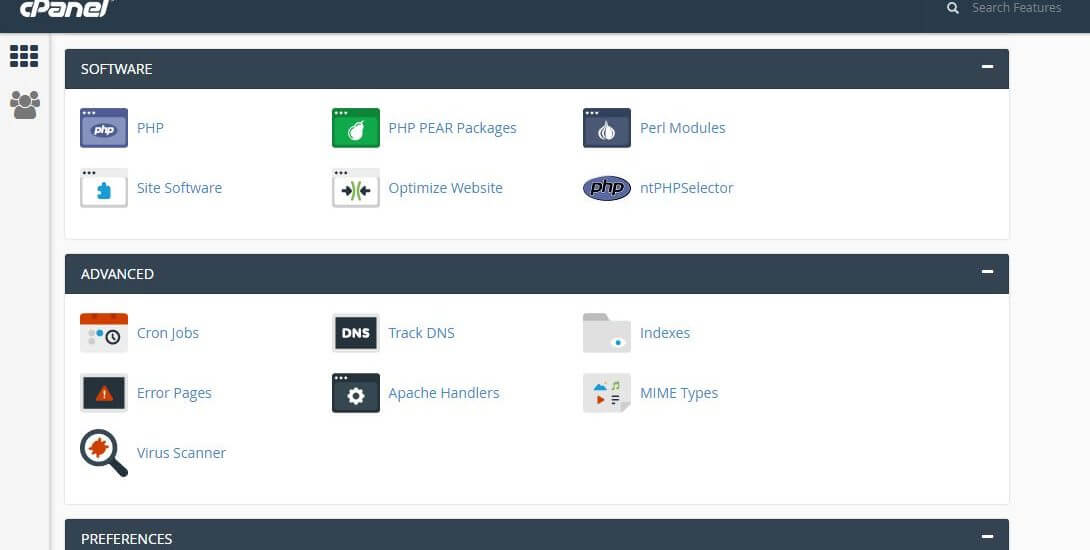Open the Cron Jobs link
Screen dimensions: 1090x550
(x=168, y=333)
